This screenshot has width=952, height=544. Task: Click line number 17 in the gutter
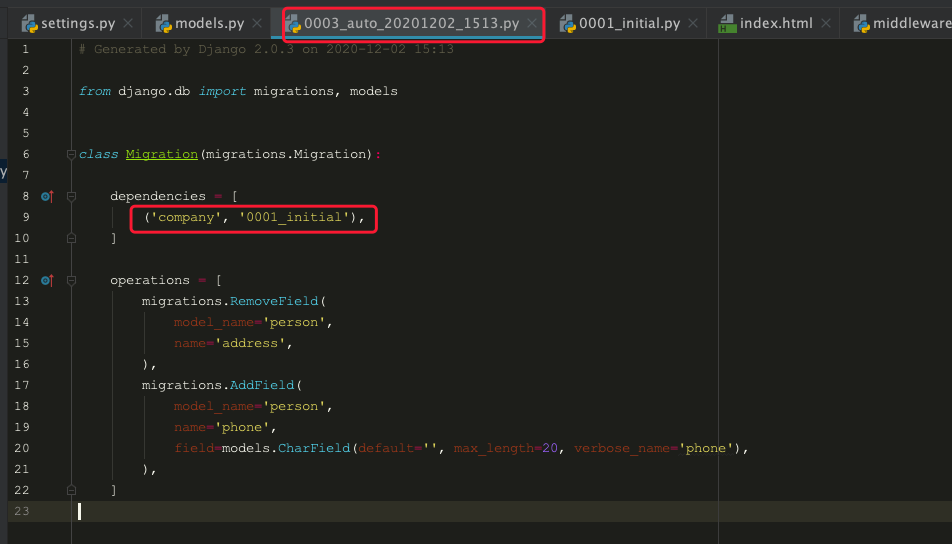[x=22, y=385]
